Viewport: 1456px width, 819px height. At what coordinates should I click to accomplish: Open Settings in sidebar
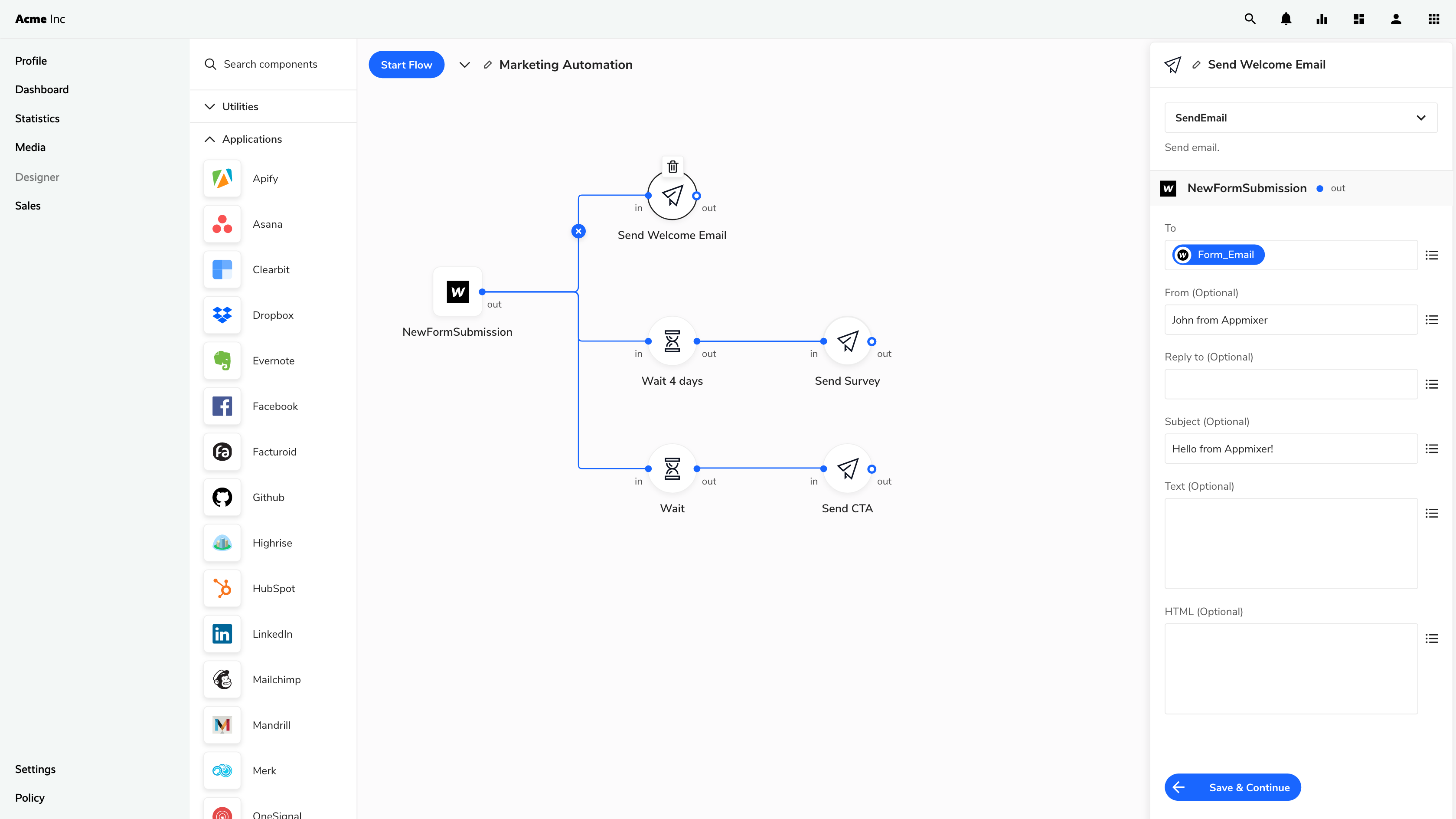[35, 769]
